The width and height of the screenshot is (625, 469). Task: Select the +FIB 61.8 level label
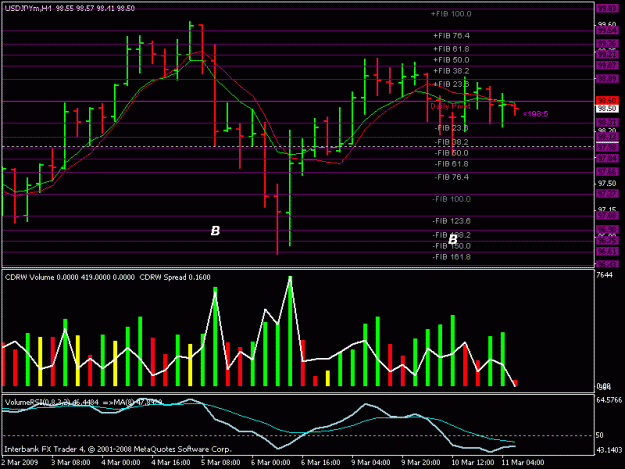pyautogui.click(x=451, y=49)
